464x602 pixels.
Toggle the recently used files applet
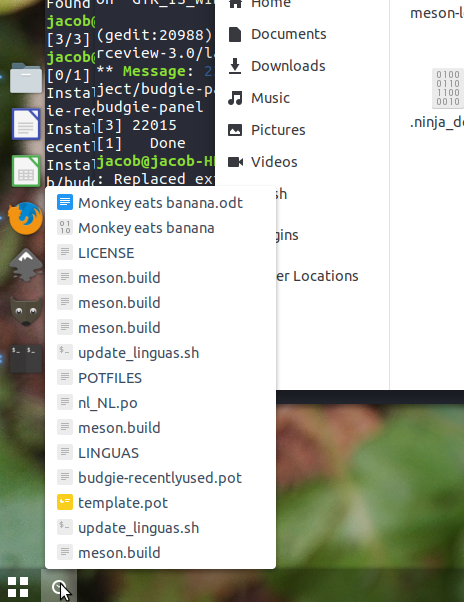tap(59, 587)
